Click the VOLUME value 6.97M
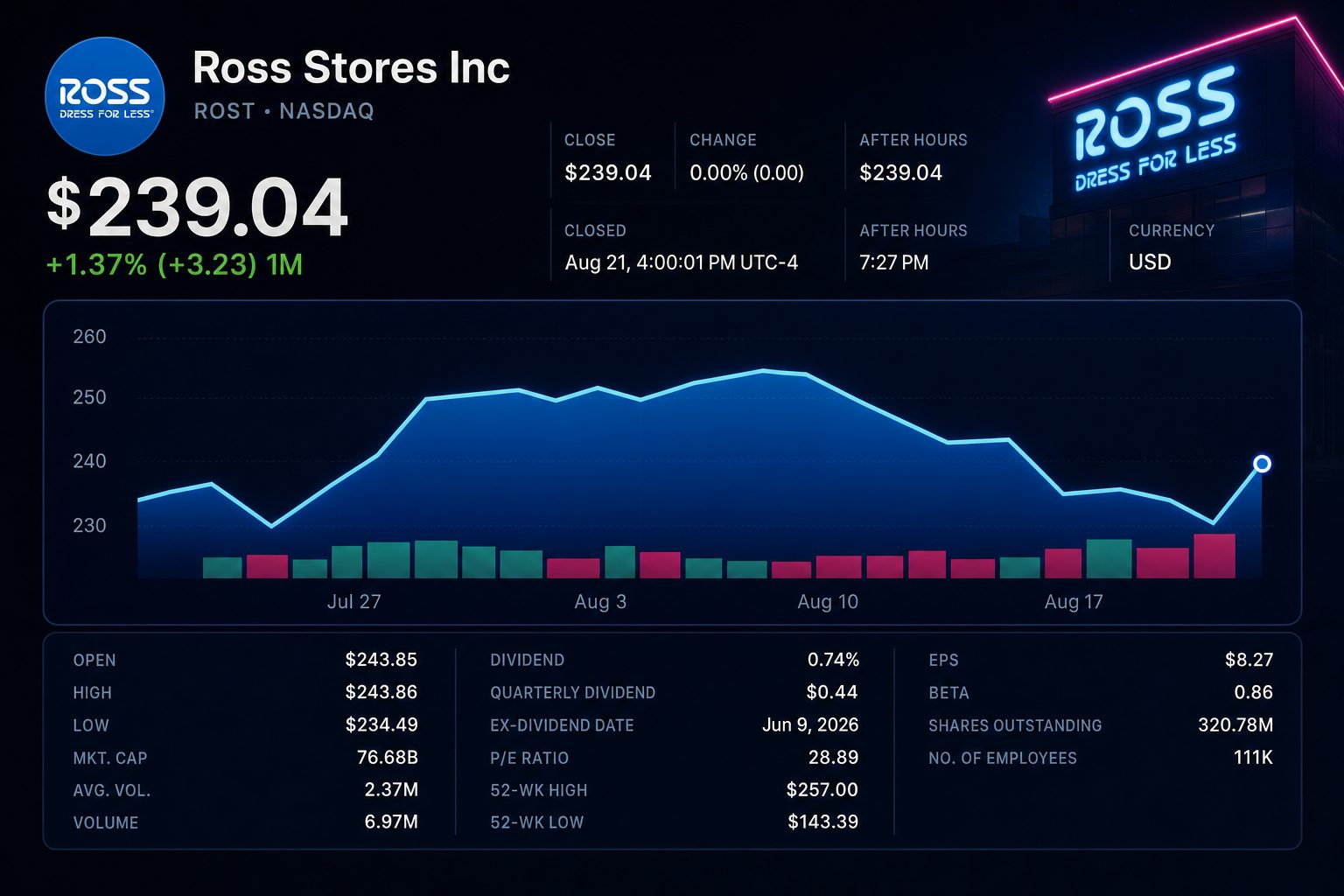The width and height of the screenshot is (1344, 896). tap(391, 822)
